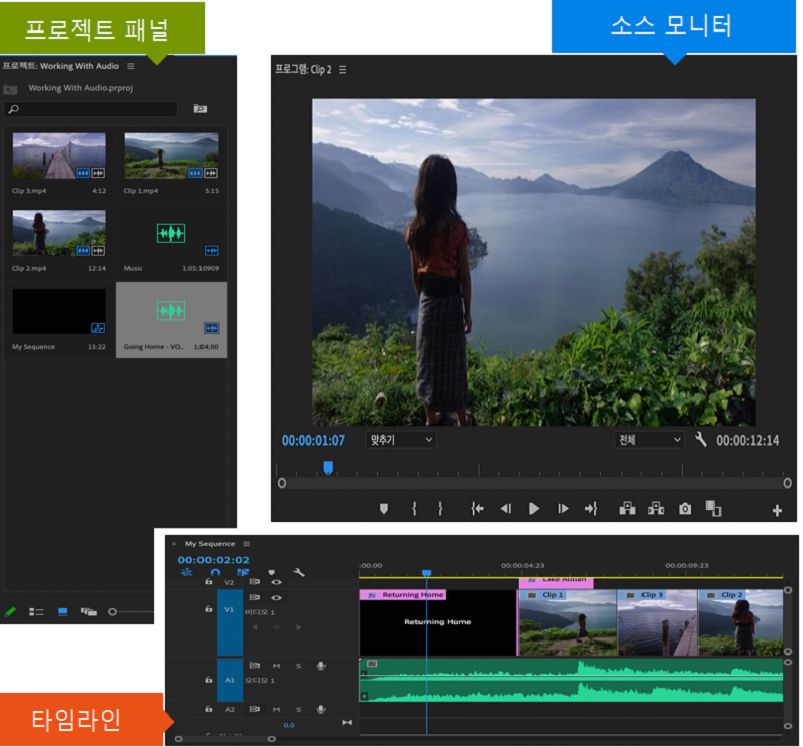Click the timeline timecode 00:00:02:02

click(x=214, y=560)
